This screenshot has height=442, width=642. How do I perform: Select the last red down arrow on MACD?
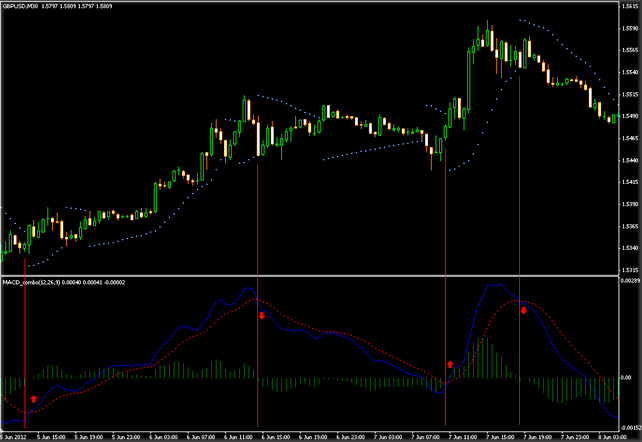(x=523, y=310)
